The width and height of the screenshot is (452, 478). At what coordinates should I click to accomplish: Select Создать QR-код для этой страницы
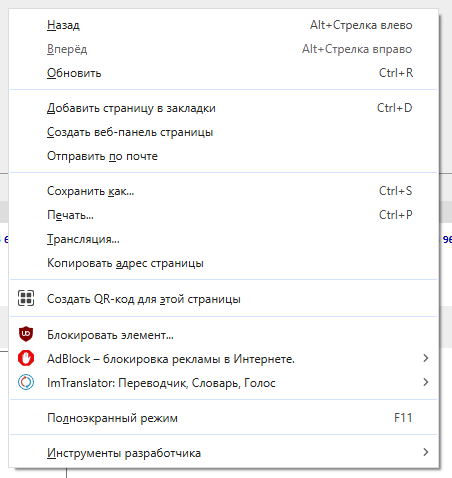point(223,299)
